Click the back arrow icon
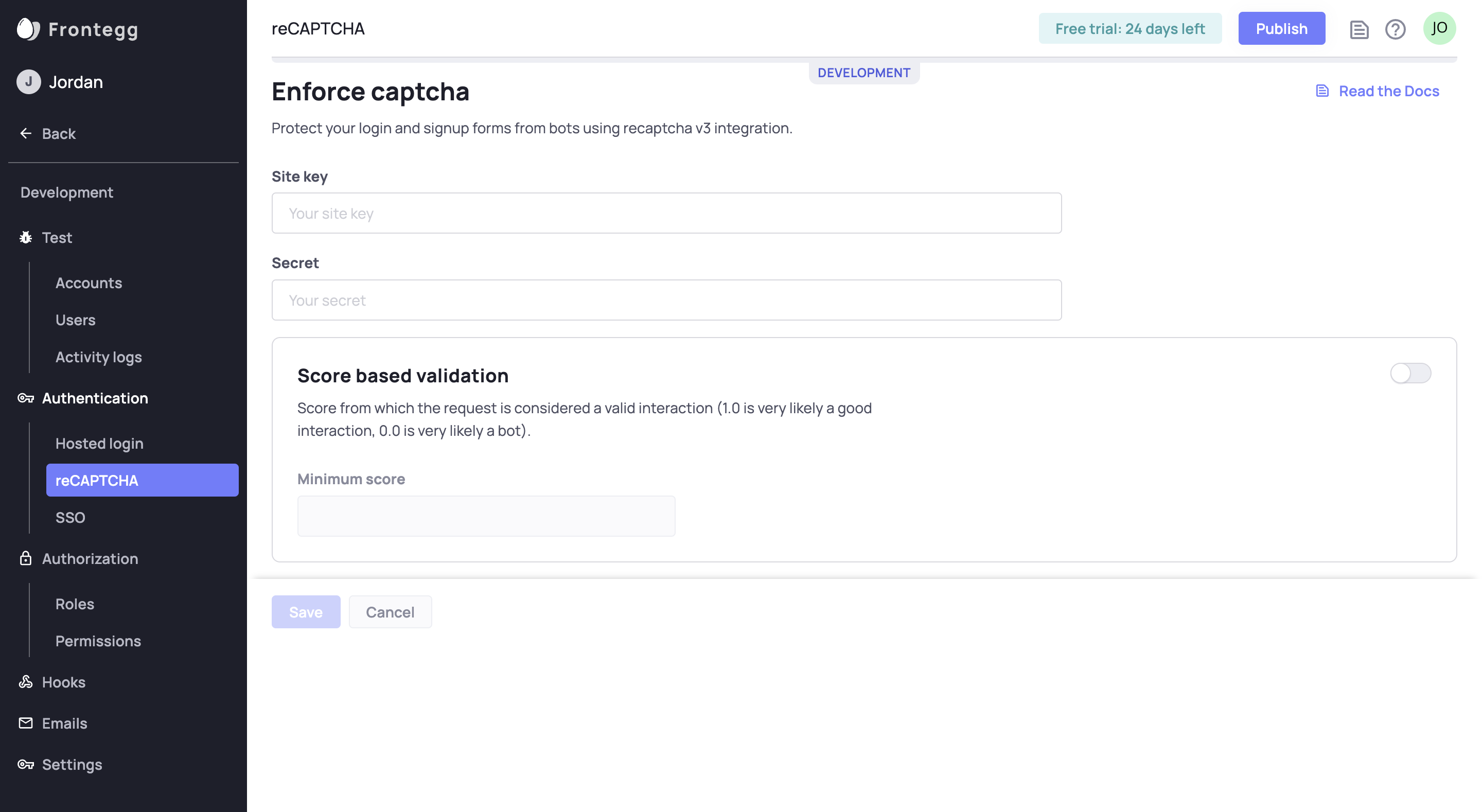The width and height of the screenshot is (1482, 812). click(x=26, y=133)
